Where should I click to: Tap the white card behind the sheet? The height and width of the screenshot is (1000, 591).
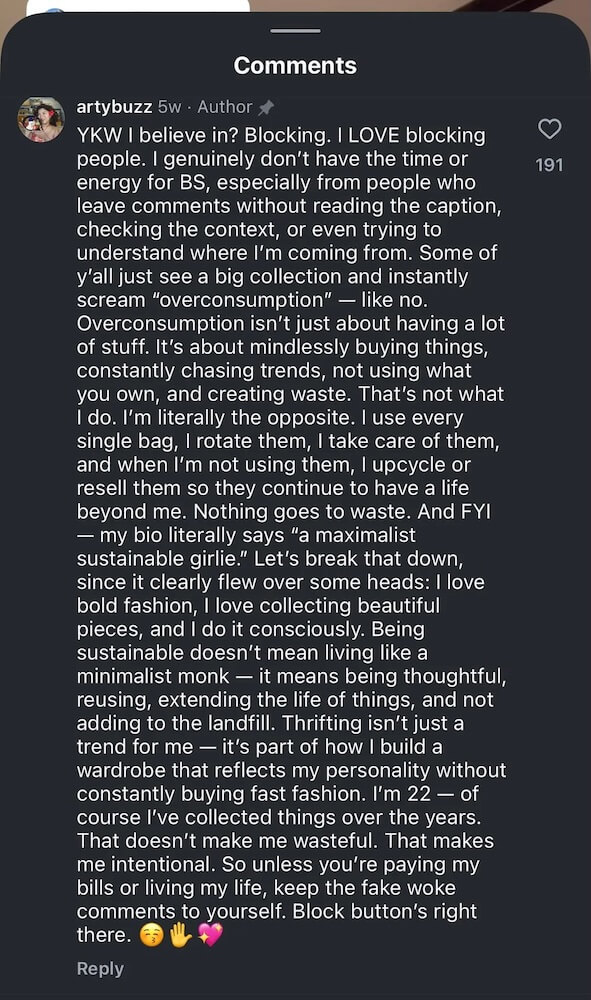[138, 6]
